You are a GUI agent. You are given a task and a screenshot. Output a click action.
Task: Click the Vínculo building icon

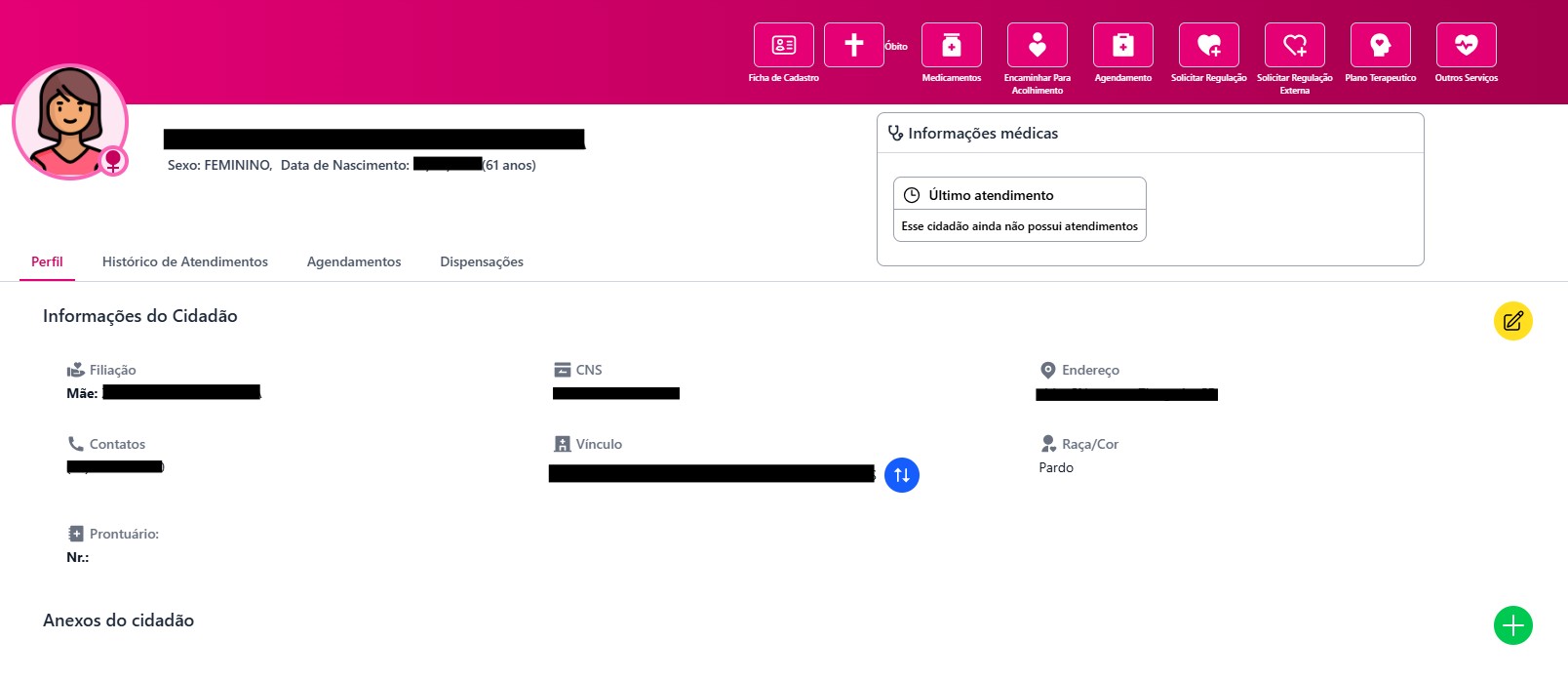[562, 444]
